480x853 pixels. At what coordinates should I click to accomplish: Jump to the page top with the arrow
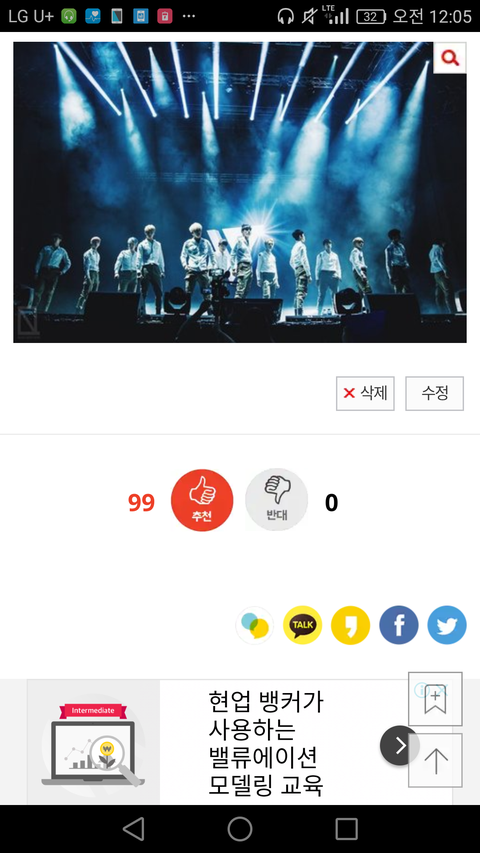435,761
